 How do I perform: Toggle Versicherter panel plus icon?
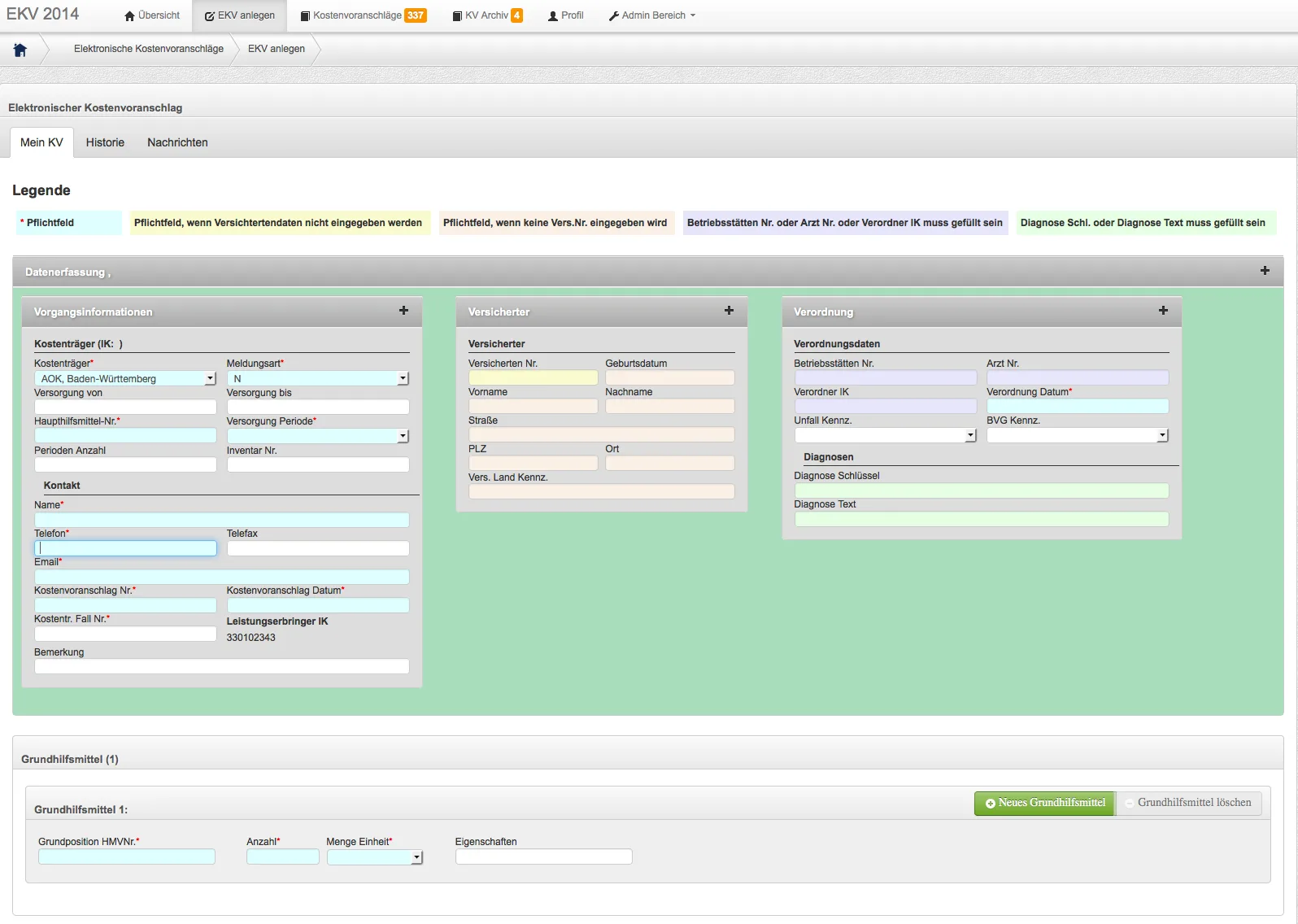(729, 311)
